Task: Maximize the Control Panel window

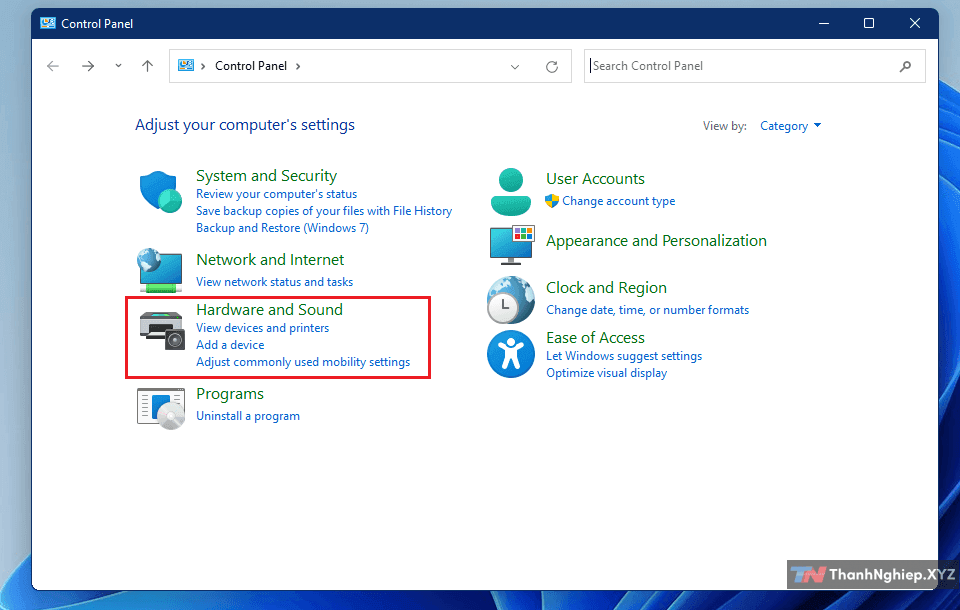Action: coord(869,23)
